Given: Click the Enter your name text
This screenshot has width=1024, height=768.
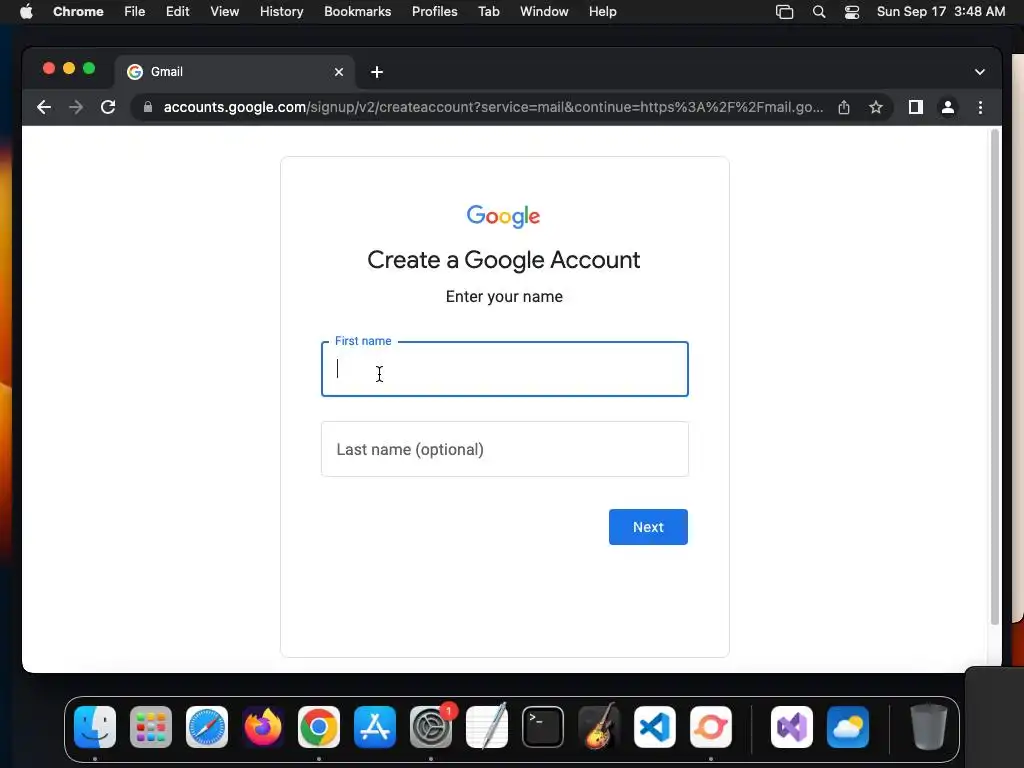Looking at the screenshot, I should tap(504, 296).
